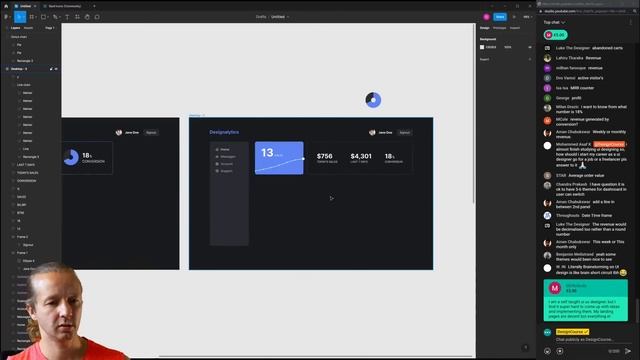This screenshot has width=640, height=360.
Task: Select the LAST 7 DAYS layer
Action: tap(26, 165)
